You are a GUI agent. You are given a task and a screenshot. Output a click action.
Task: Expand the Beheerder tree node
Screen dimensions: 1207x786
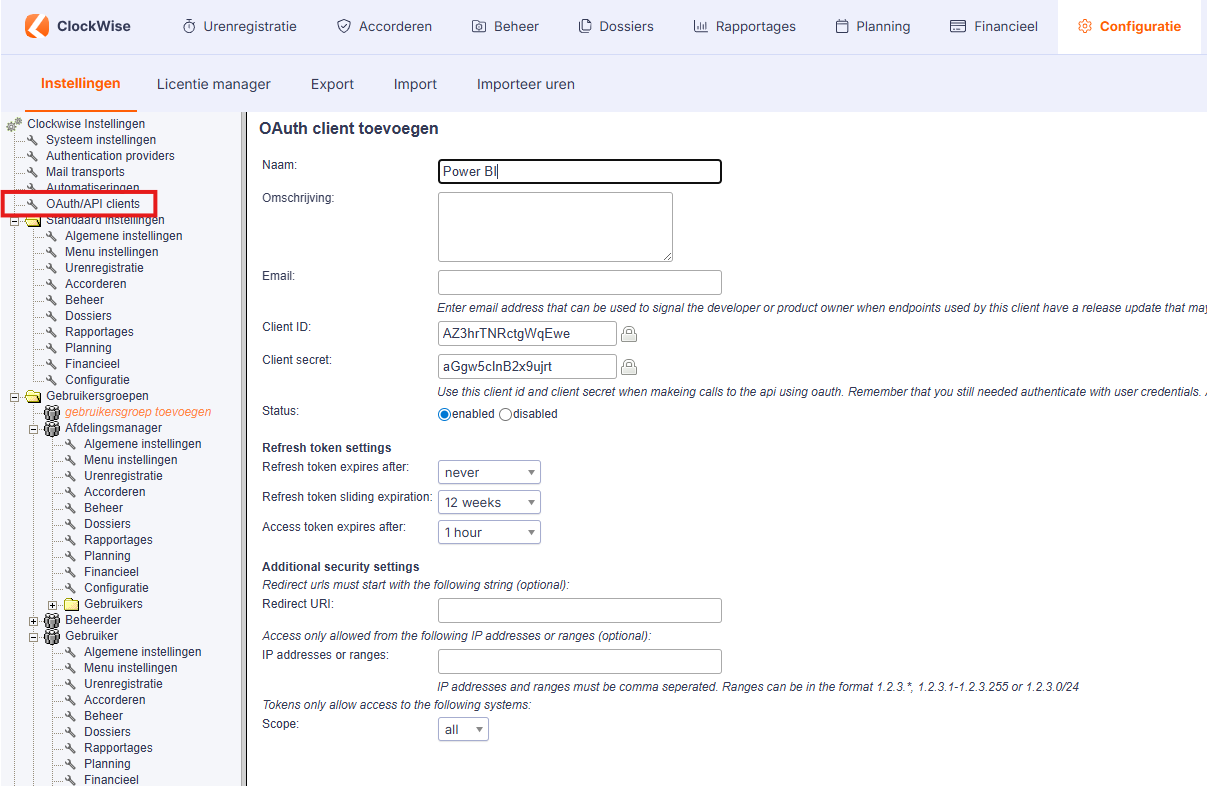coord(33,619)
